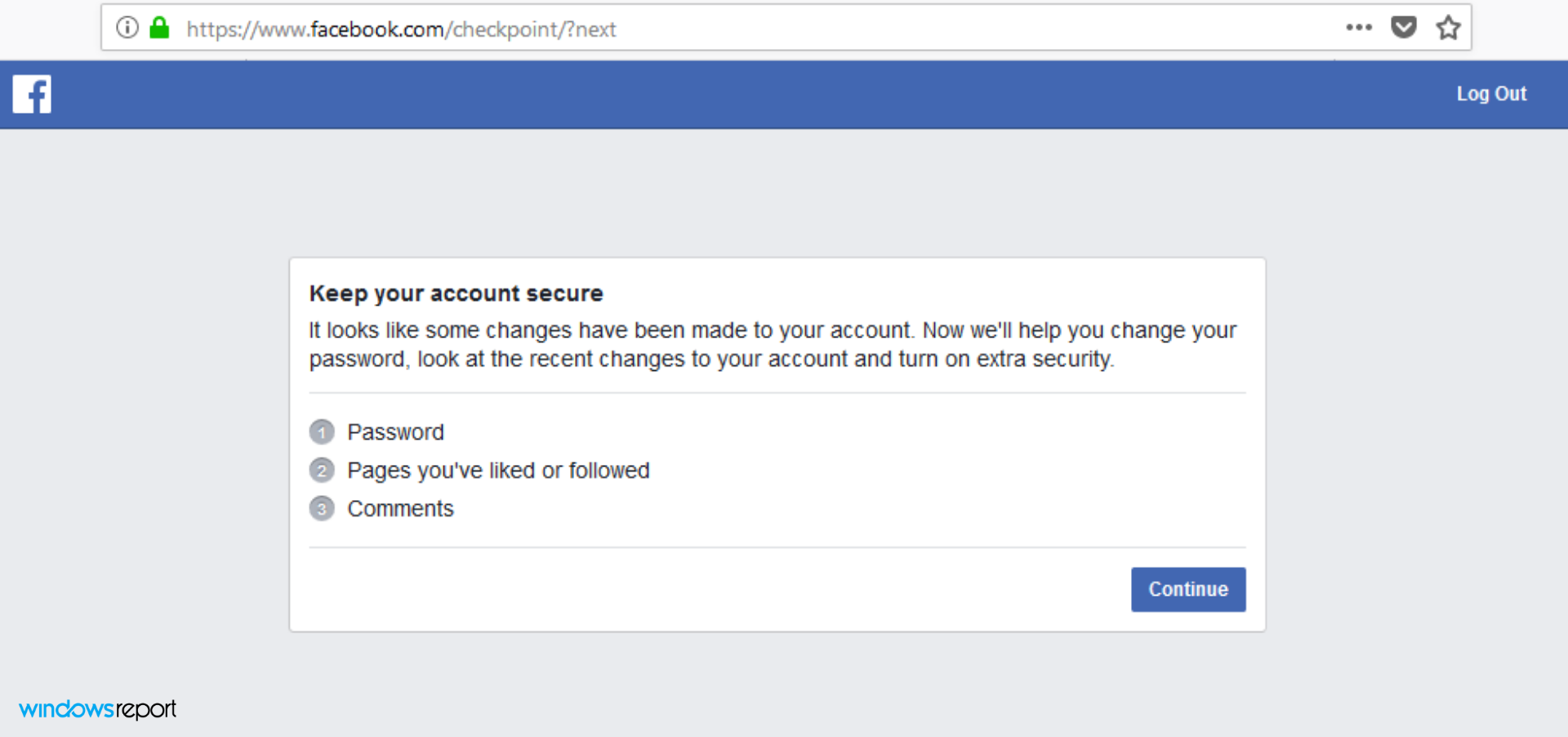
Task: Click the Save to Pocket icon
Action: click(x=1404, y=27)
